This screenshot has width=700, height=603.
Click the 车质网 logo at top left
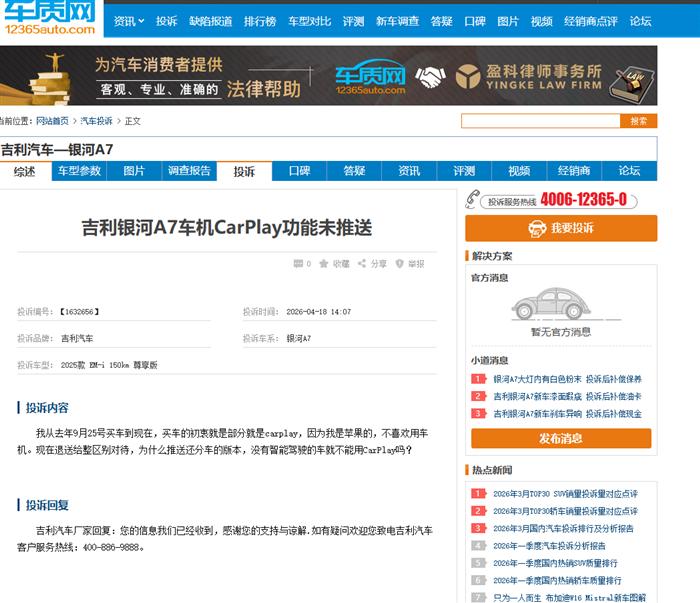(x=48, y=18)
